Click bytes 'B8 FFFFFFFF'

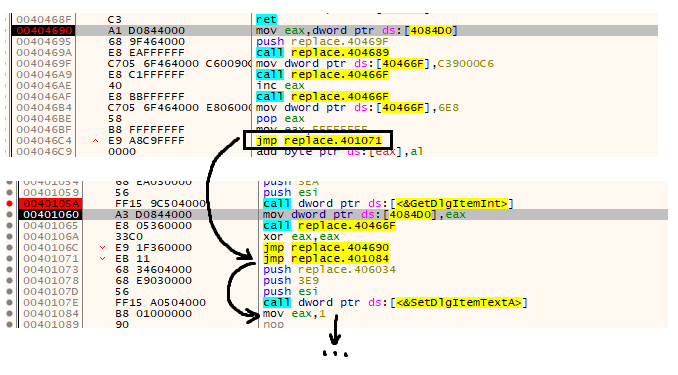[x=146, y=130]
